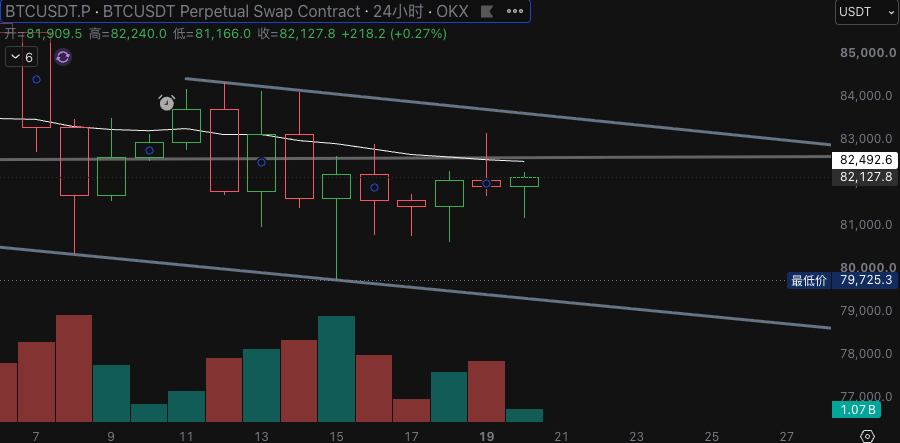Click the 79,725.3 lowest price label

click(866, 280)
